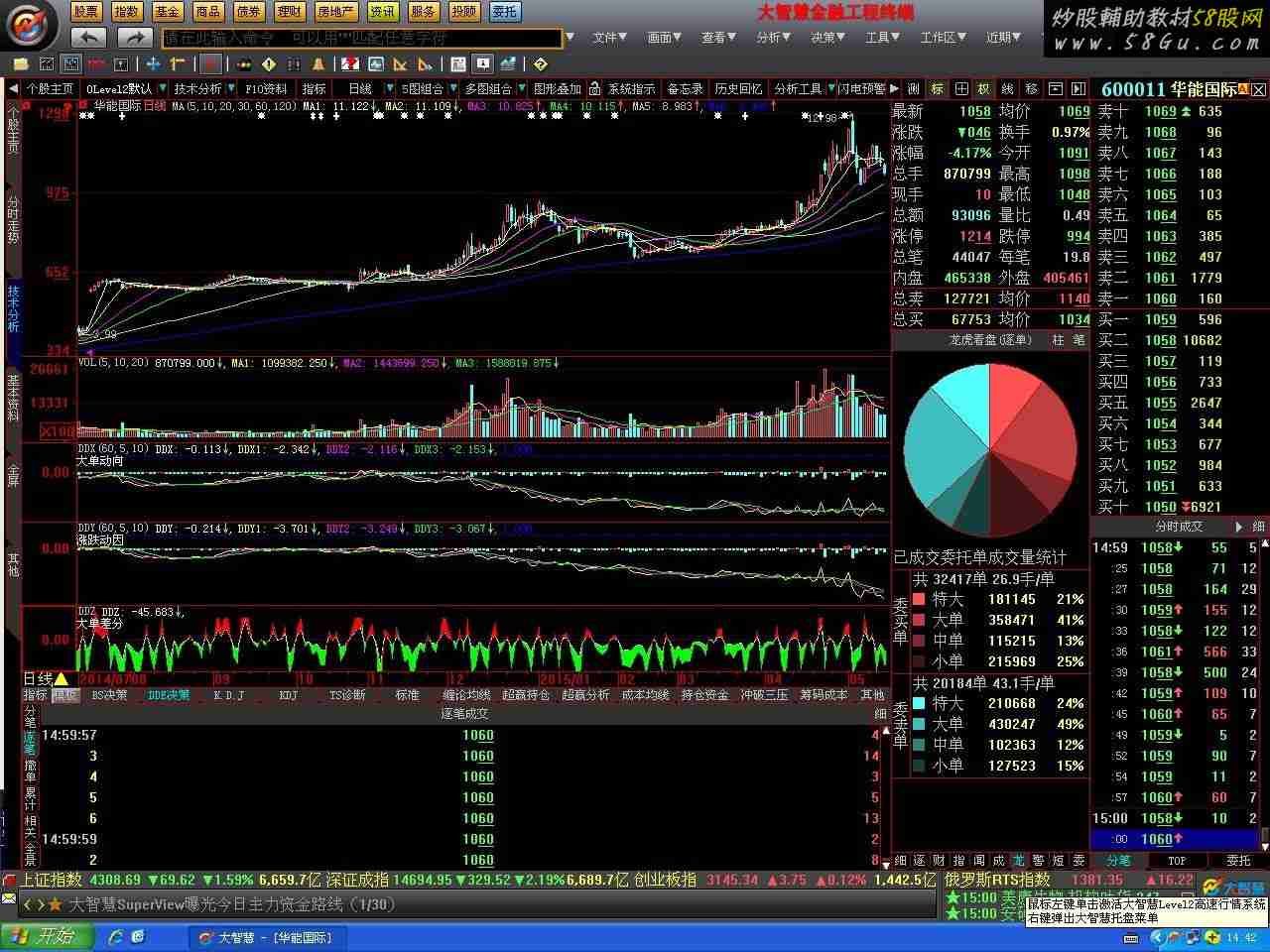Select the TOP tab in bottom right panel
This screenshot has width=1270, height=952.
click(x=1177, y=861)
